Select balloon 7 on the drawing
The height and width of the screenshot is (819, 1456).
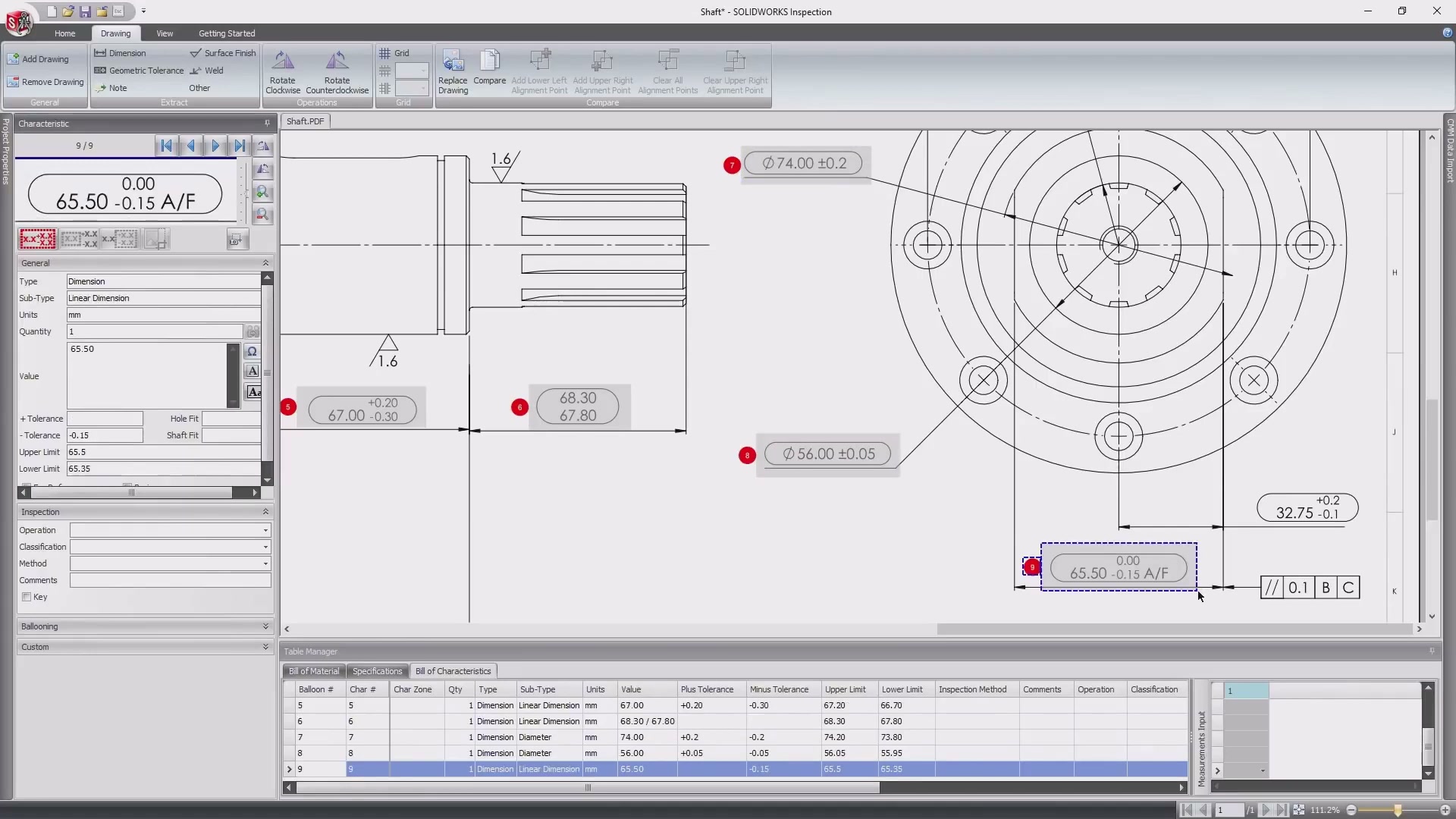(731, 165)
